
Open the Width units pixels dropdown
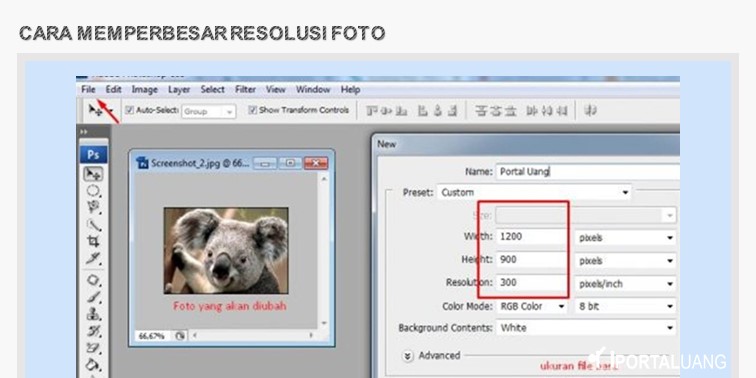coord(625,237)
